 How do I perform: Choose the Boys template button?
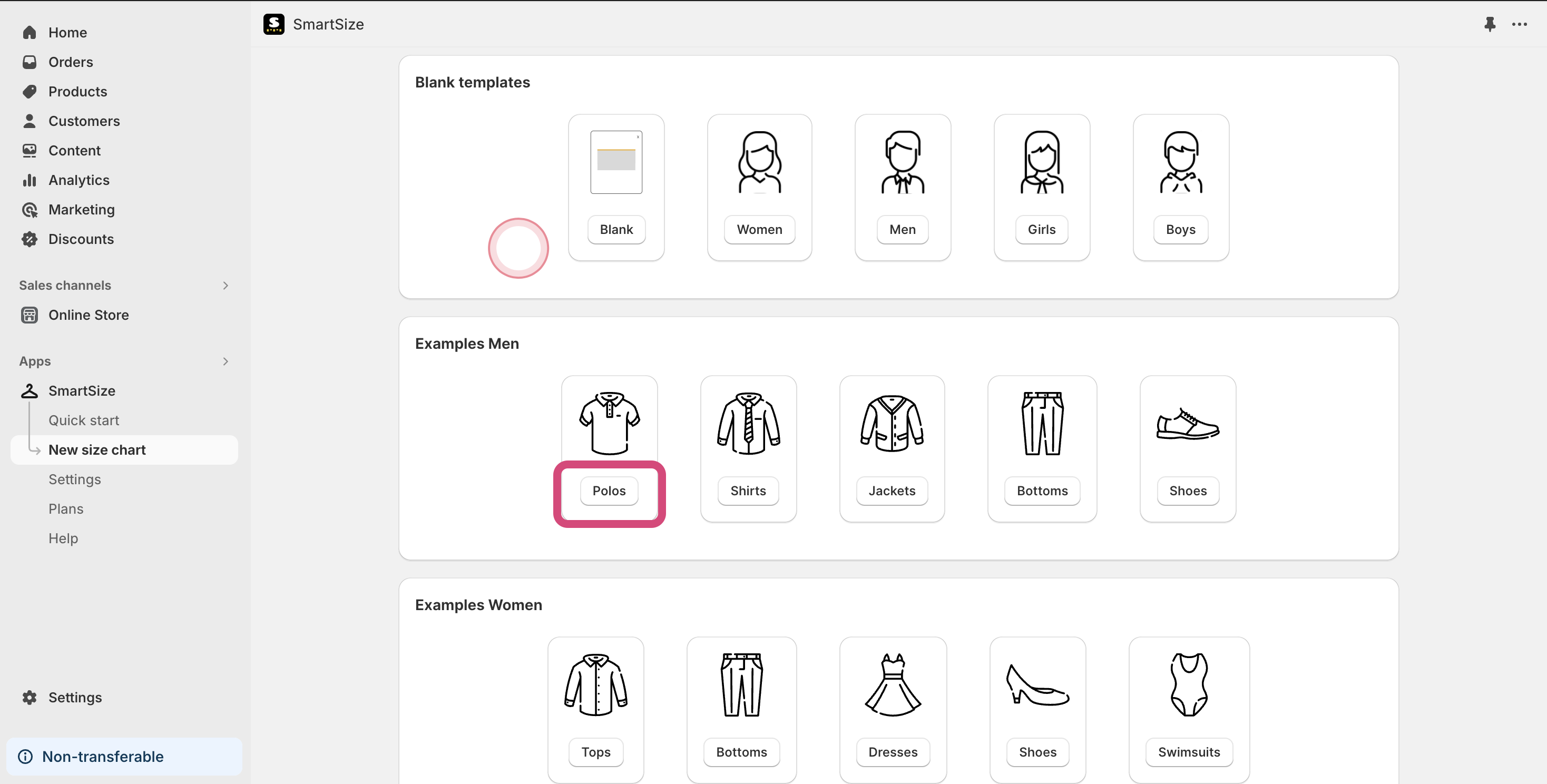point(1181,229)
